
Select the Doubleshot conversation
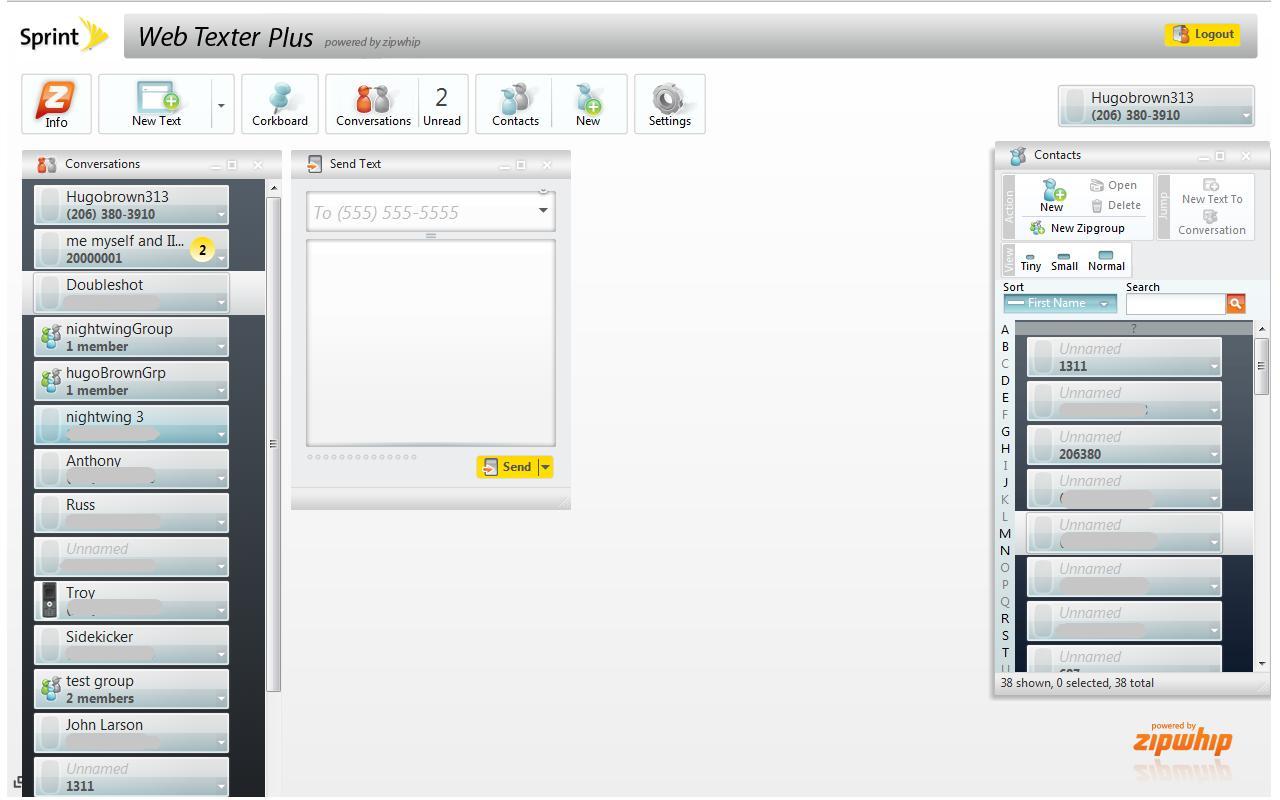(x=131, y=293)
